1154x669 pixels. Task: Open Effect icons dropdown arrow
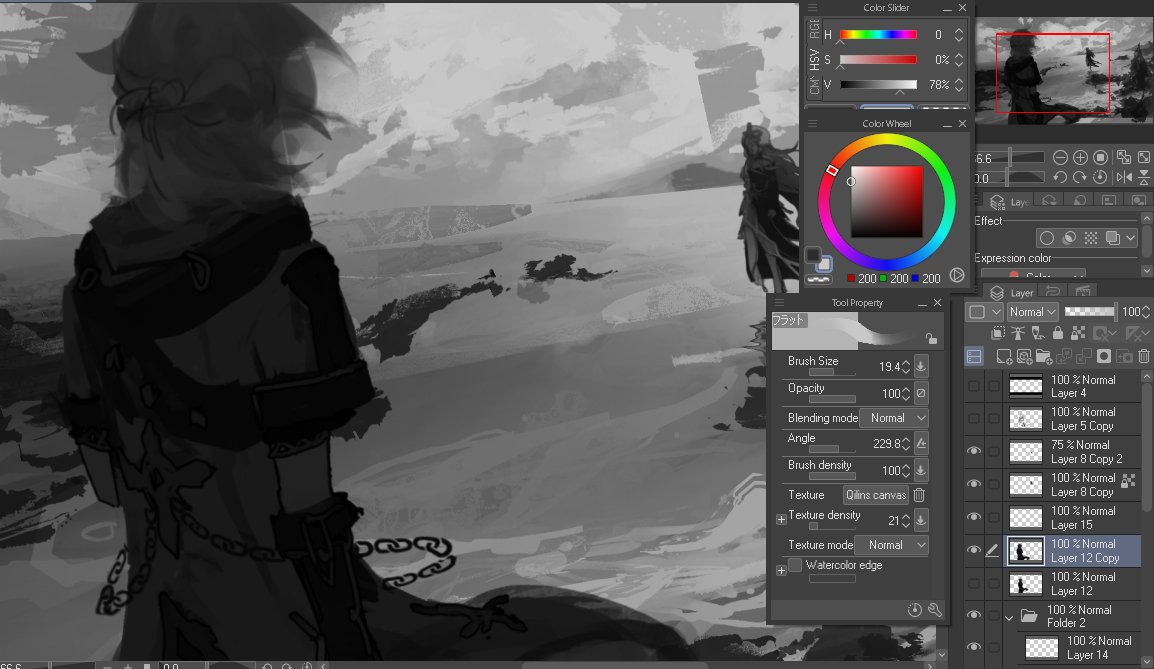1130,238
